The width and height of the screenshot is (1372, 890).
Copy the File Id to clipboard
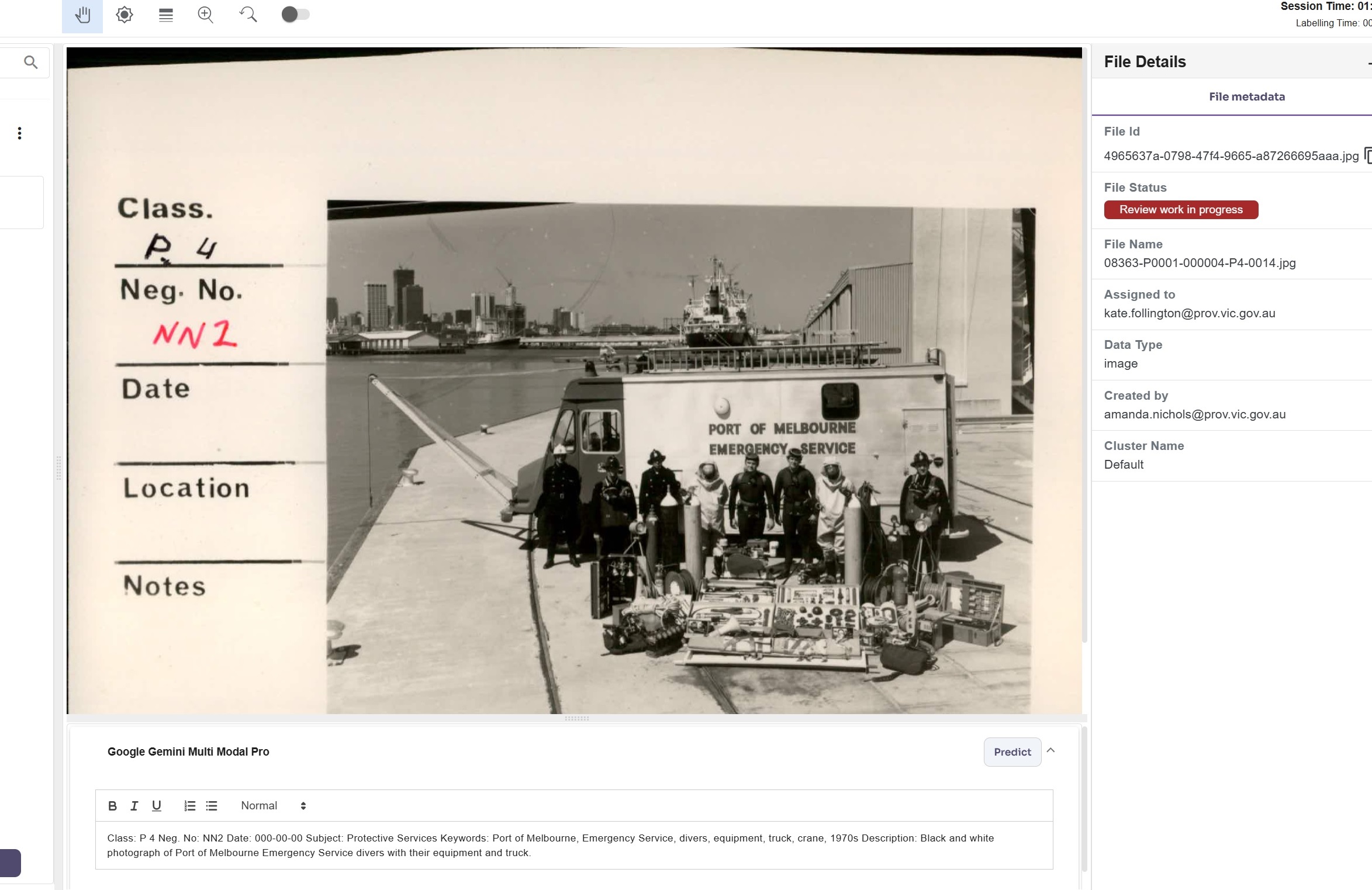click(1367, 155)
